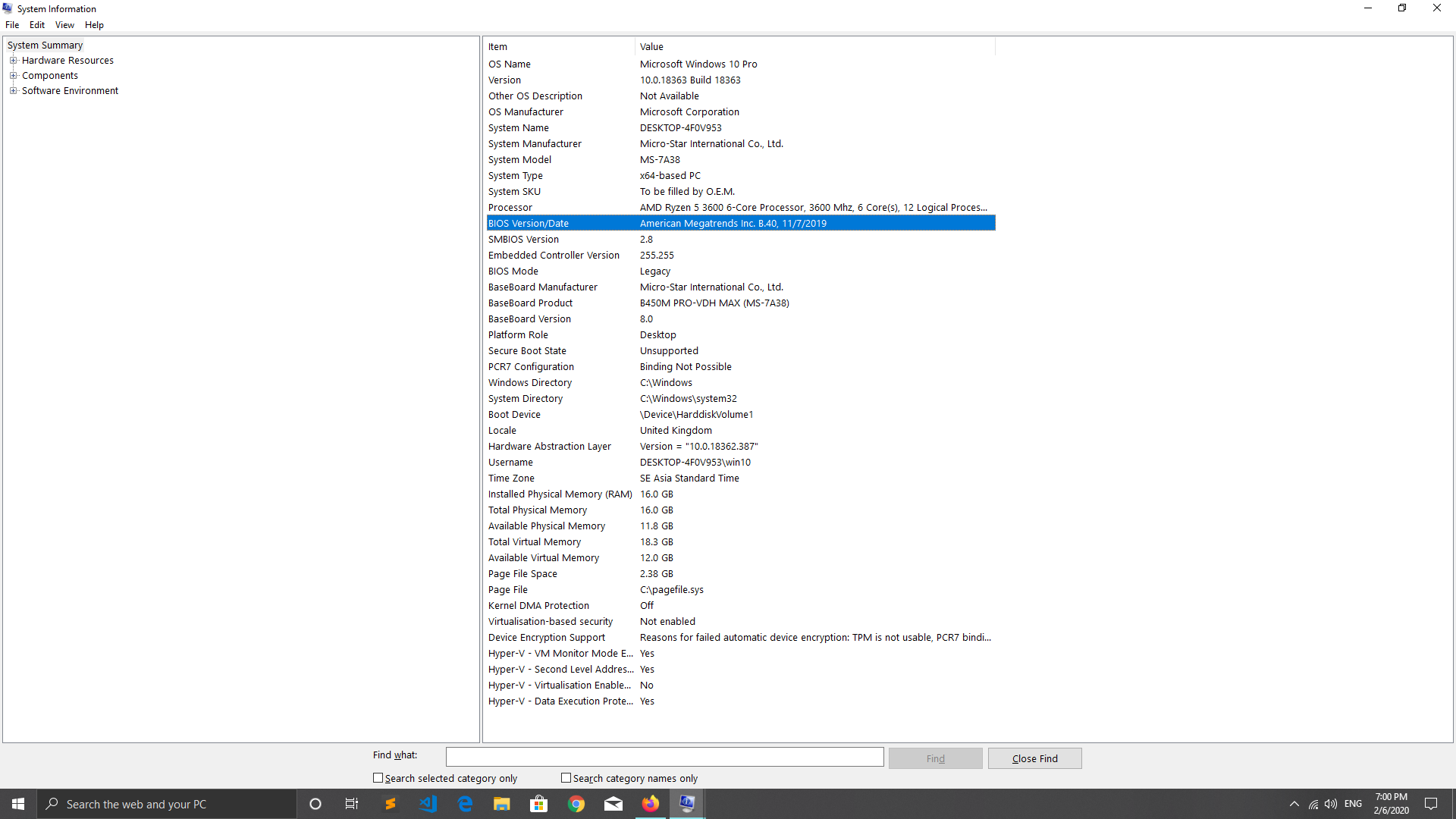Select the 'BaseBoard Product' row
Image resolution: width=1456 pixels, height=819 pixels.
740,303
